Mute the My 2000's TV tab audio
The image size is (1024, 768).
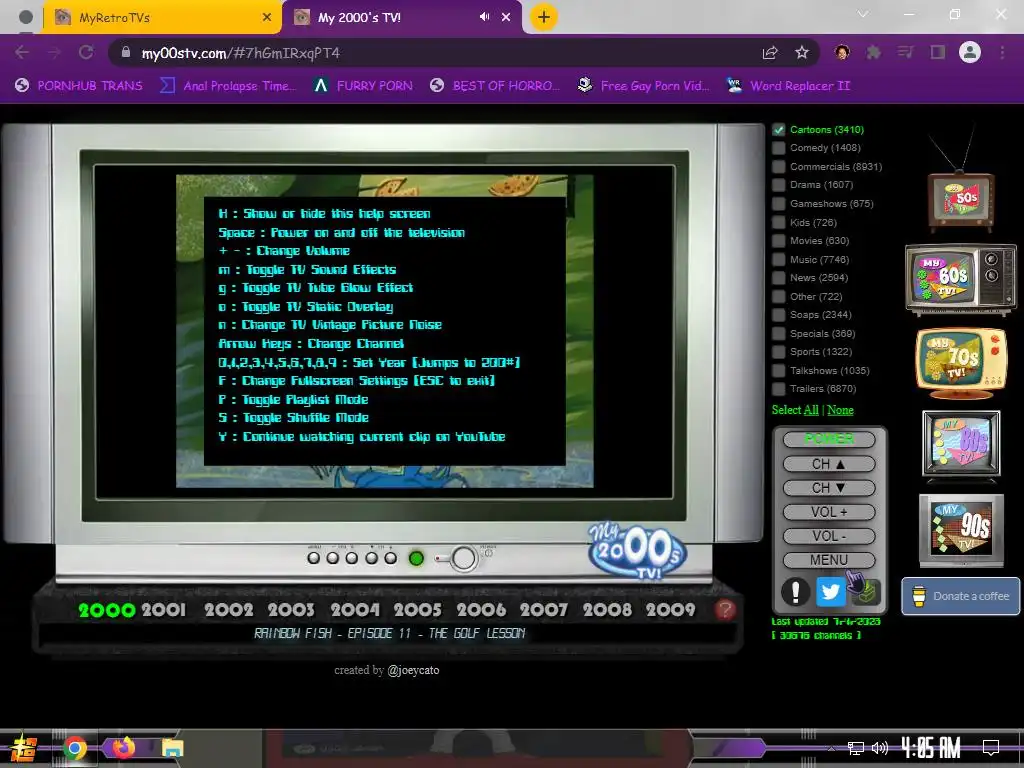pos(484,17)
